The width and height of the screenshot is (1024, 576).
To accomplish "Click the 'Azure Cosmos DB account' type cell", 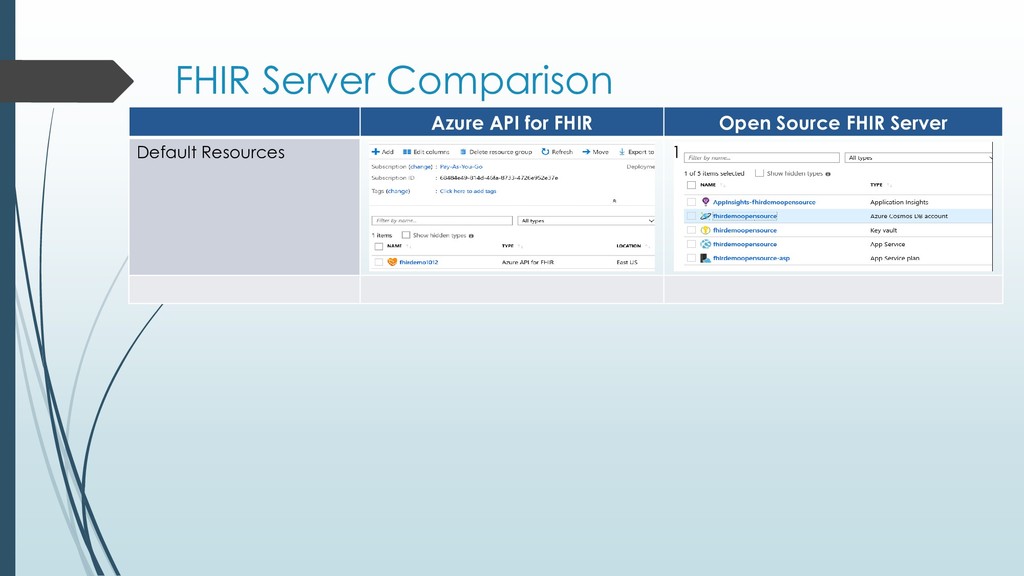I will pyautogui.click(x=908, y=216).
